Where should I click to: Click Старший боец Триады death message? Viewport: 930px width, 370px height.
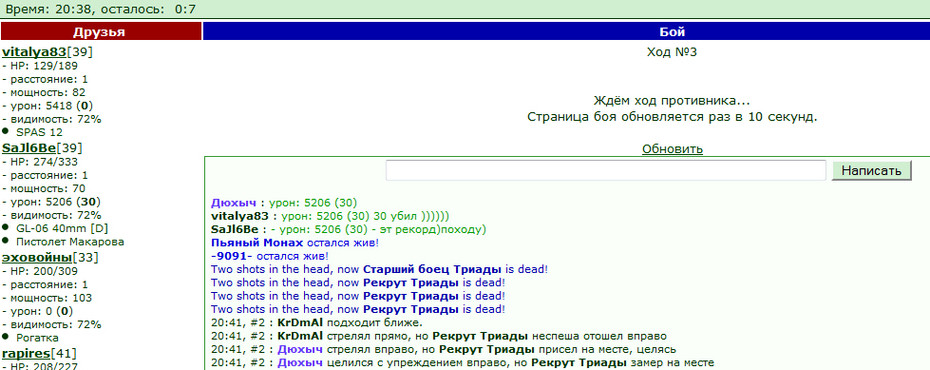[x=380, y=269]
